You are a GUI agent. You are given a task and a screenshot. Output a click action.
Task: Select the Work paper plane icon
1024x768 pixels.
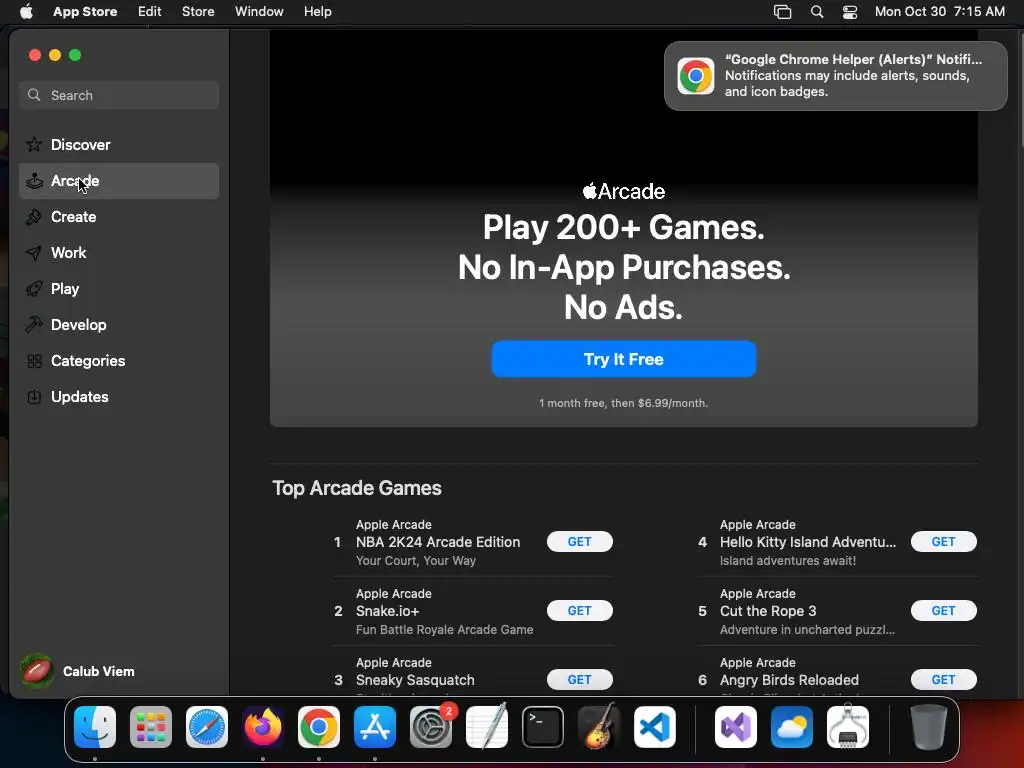pyautogui.click(x=34, y=253)
